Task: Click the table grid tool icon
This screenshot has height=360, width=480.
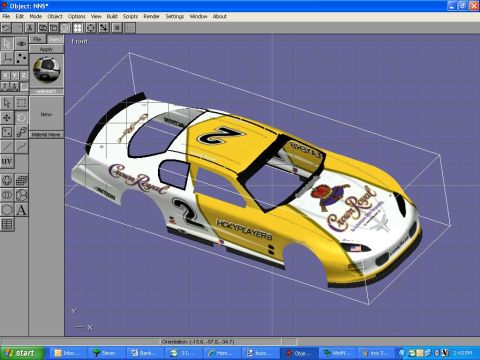Action: (7, 224)
